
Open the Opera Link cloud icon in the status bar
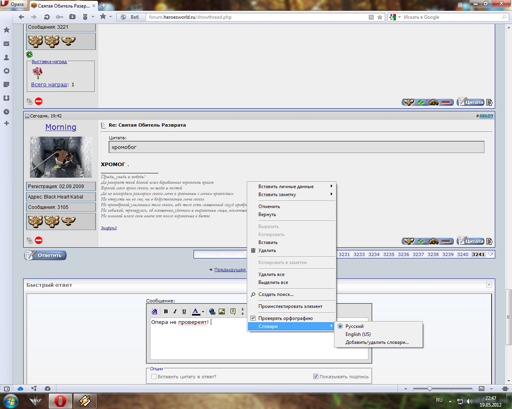pyautogui.click(x=20, y=388)
